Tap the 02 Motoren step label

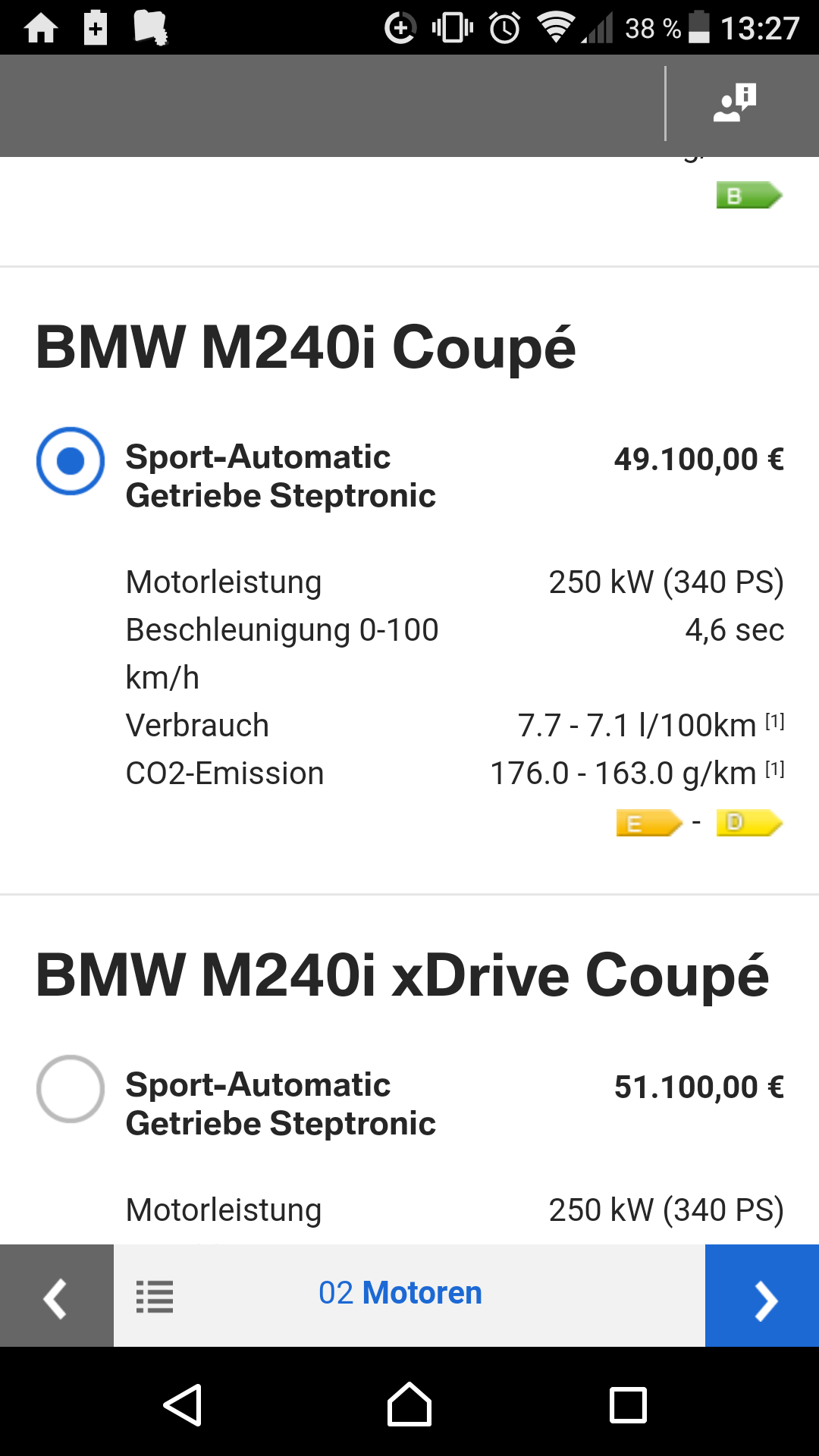[x=400, y=1293]
